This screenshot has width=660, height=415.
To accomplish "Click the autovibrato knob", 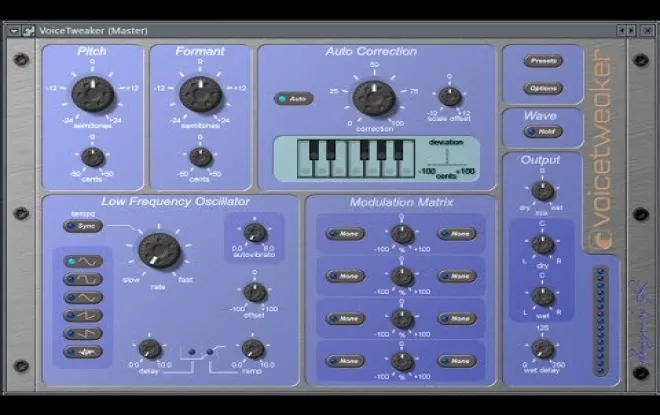I will 255,234.
